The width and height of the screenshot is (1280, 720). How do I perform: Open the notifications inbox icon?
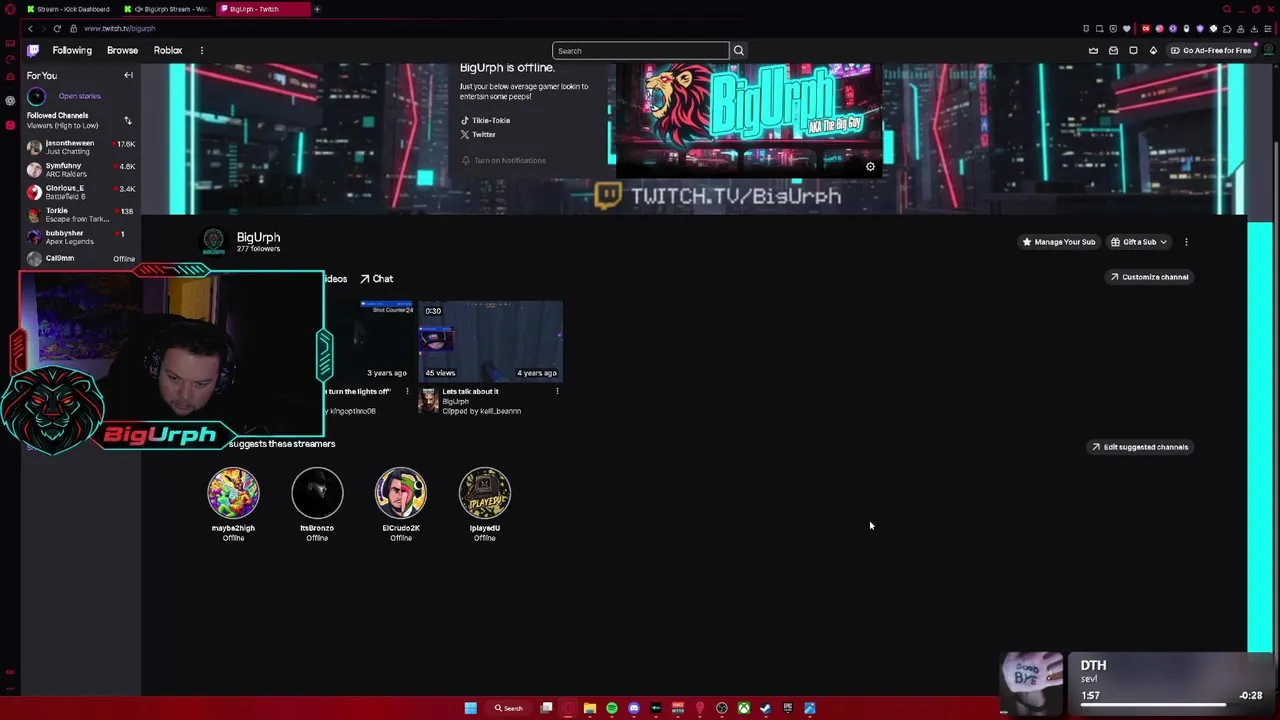[1113, 50]
